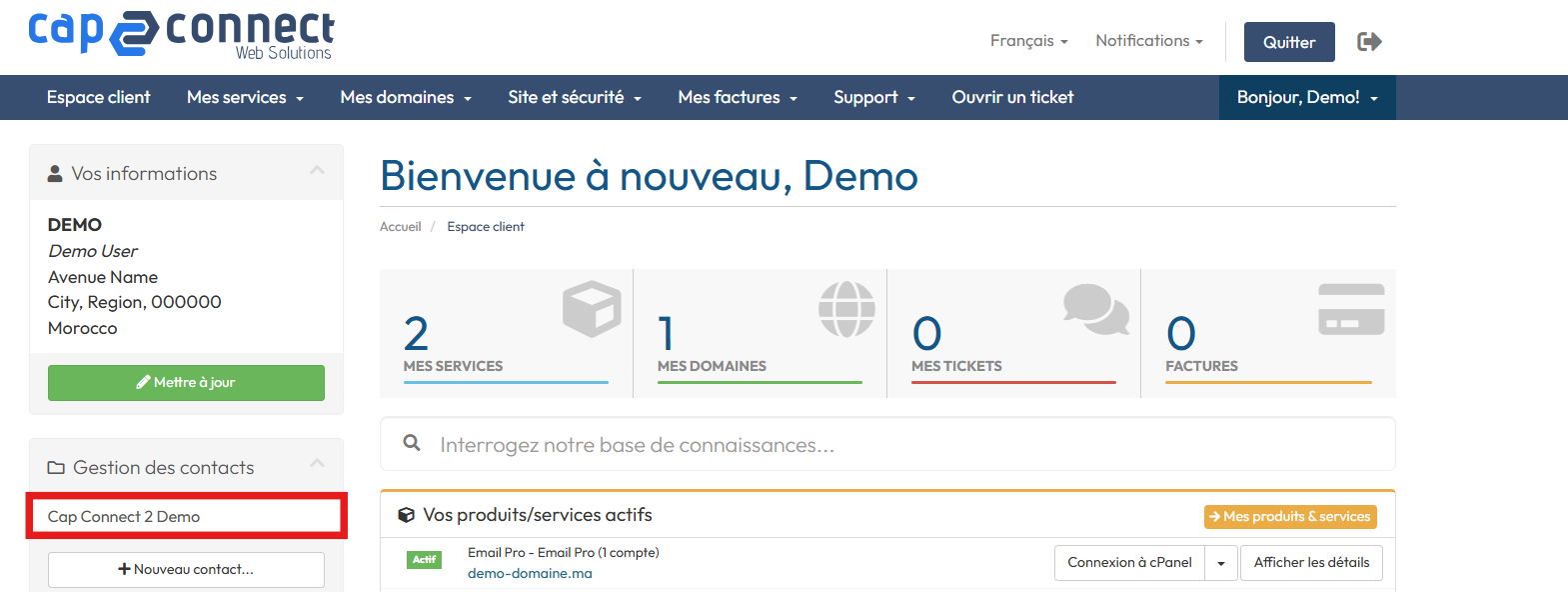1568x592 pixels.
Task: Click the domains globe icon
Action: point(846,308)
